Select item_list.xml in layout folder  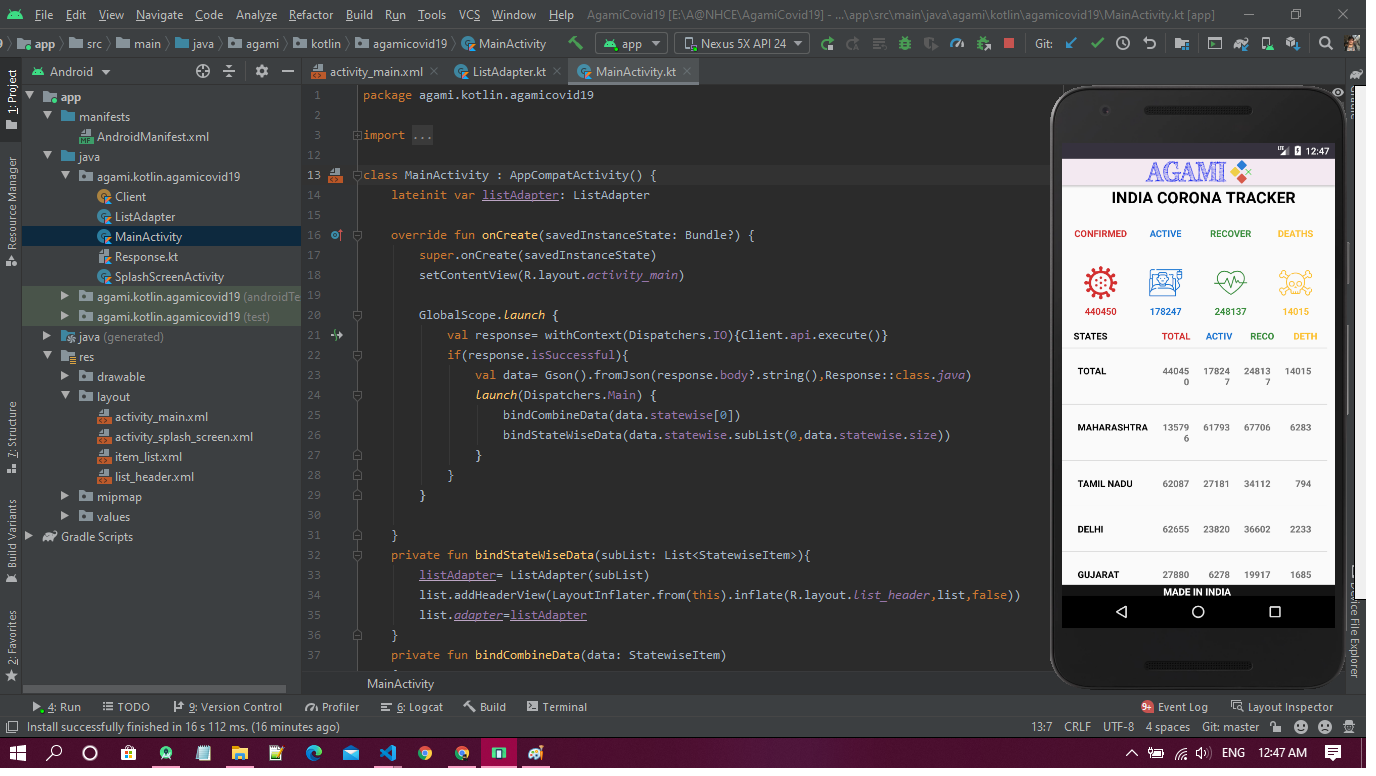(x=139, y=457)
